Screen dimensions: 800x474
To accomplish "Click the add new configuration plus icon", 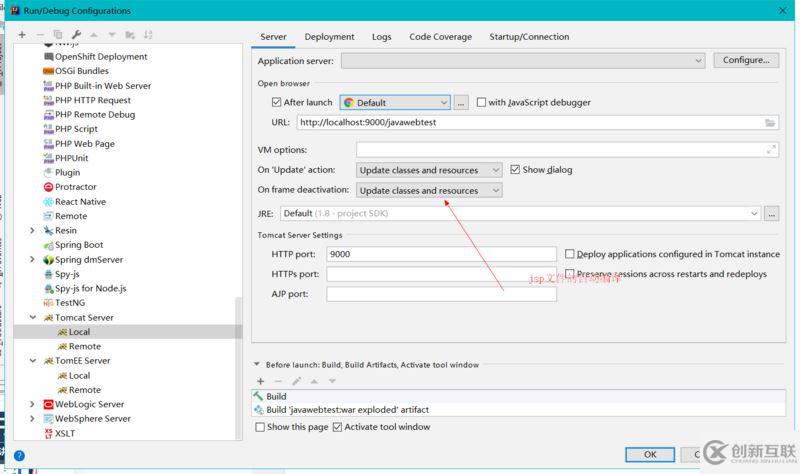I will (22, 35).
